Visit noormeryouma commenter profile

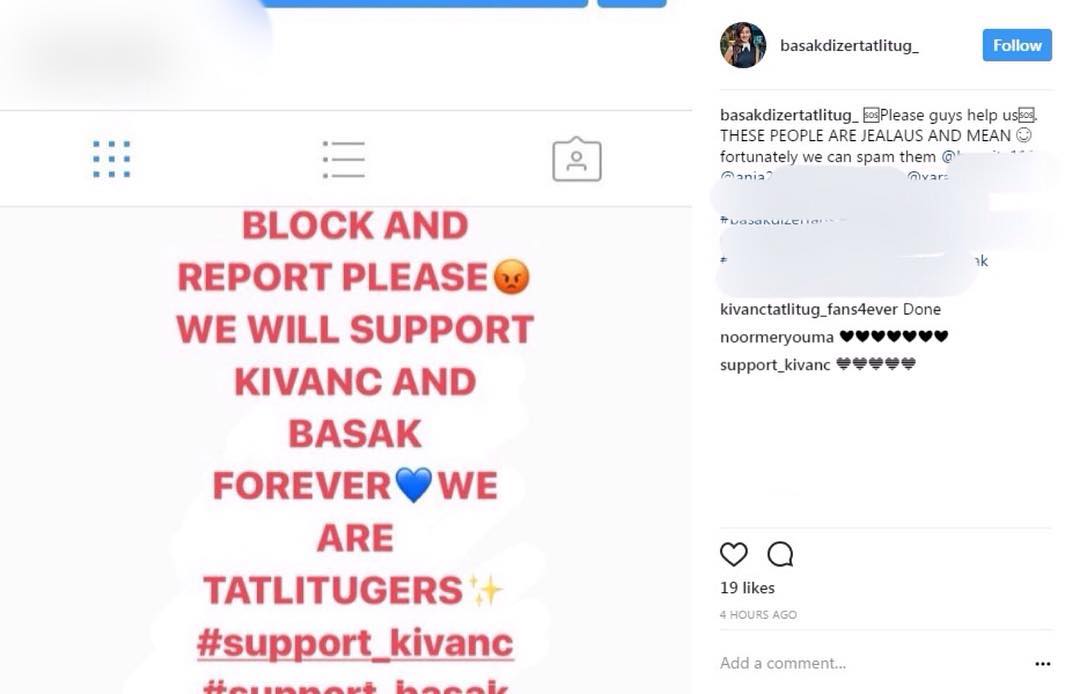tap(777, 337)
